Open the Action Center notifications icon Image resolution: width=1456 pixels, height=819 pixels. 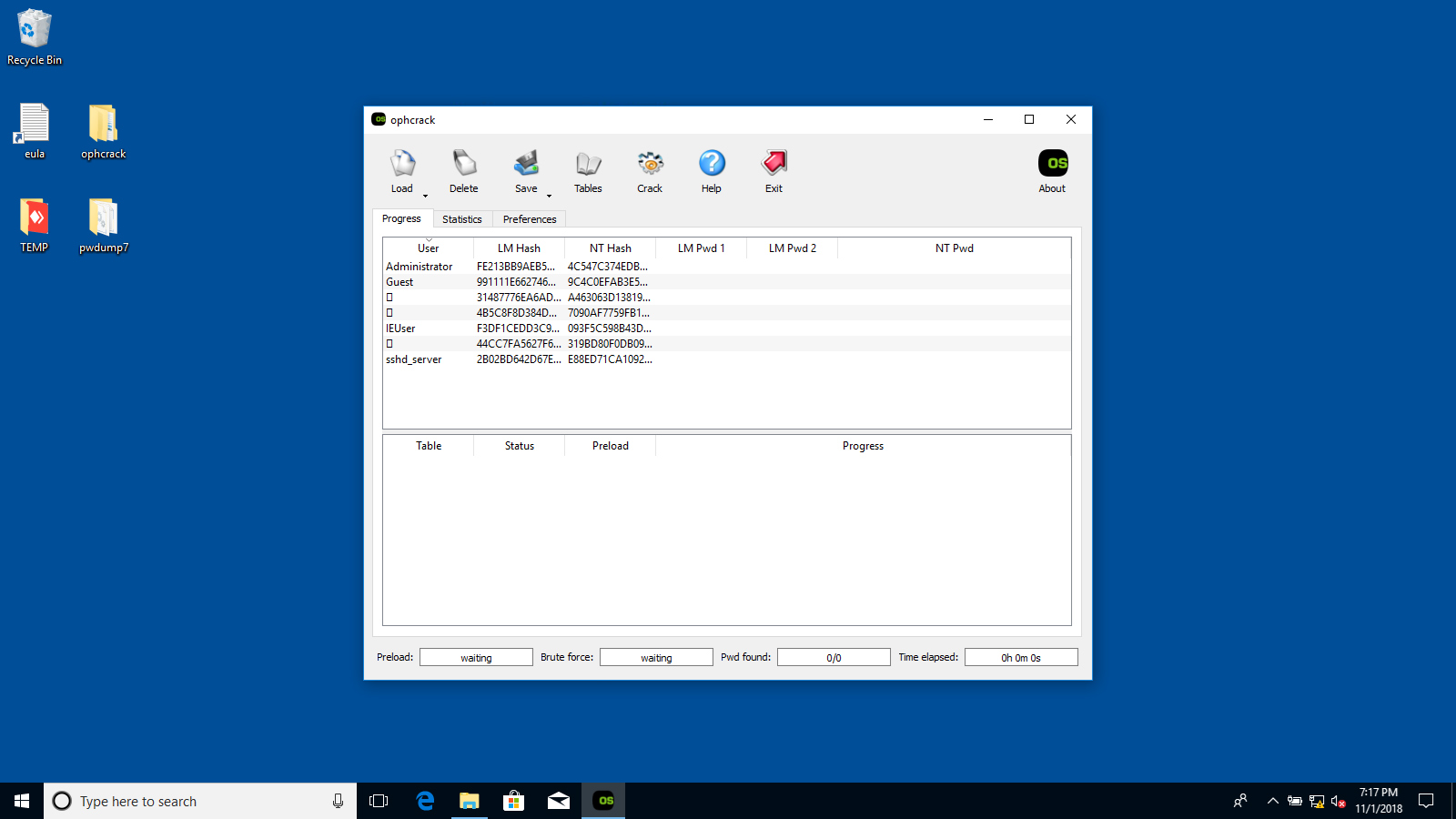(1426, 801)
